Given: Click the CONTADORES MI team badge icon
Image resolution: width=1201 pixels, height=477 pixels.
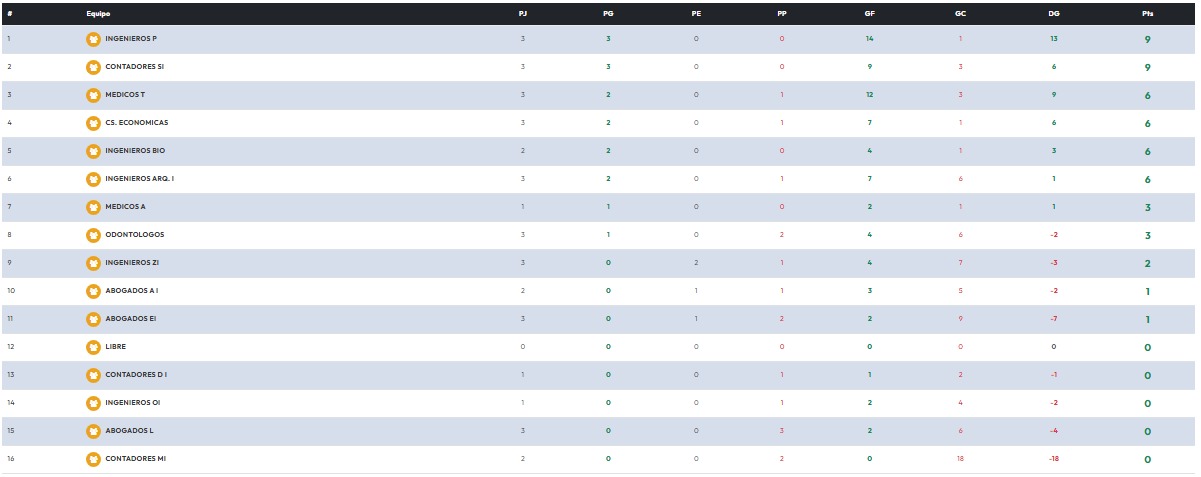Looking at the screenshot, I should pos(93,459).
